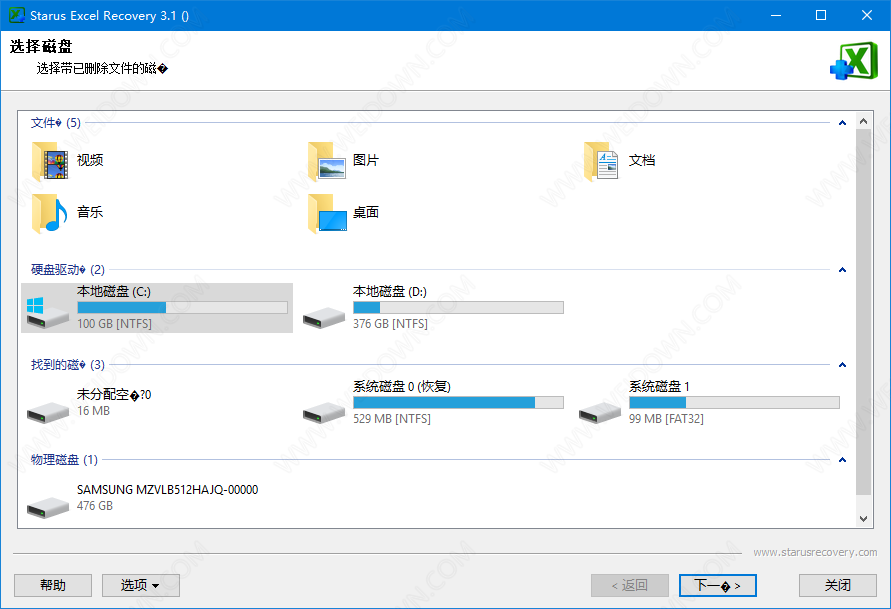The image size is (891, 609).
Task: Open the 图片 pictures folder icon
Action: [326, 161]
